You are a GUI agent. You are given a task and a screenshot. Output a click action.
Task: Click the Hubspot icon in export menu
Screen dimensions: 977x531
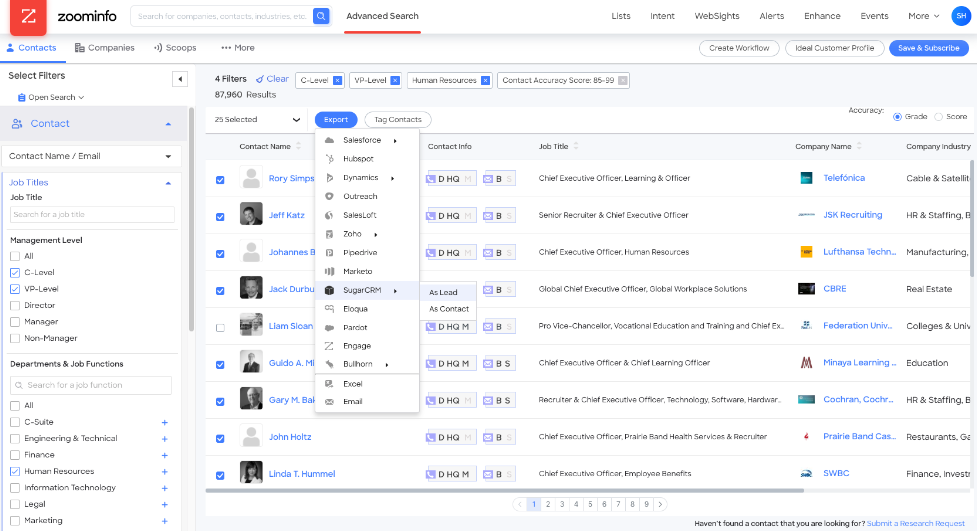(x=330, y=159)
